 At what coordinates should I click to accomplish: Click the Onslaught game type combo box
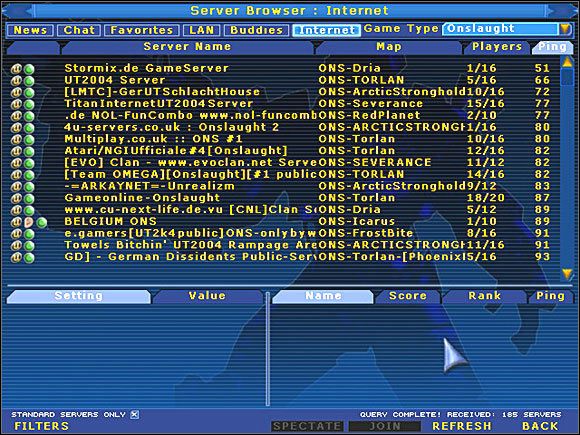[x=500, y=29]
